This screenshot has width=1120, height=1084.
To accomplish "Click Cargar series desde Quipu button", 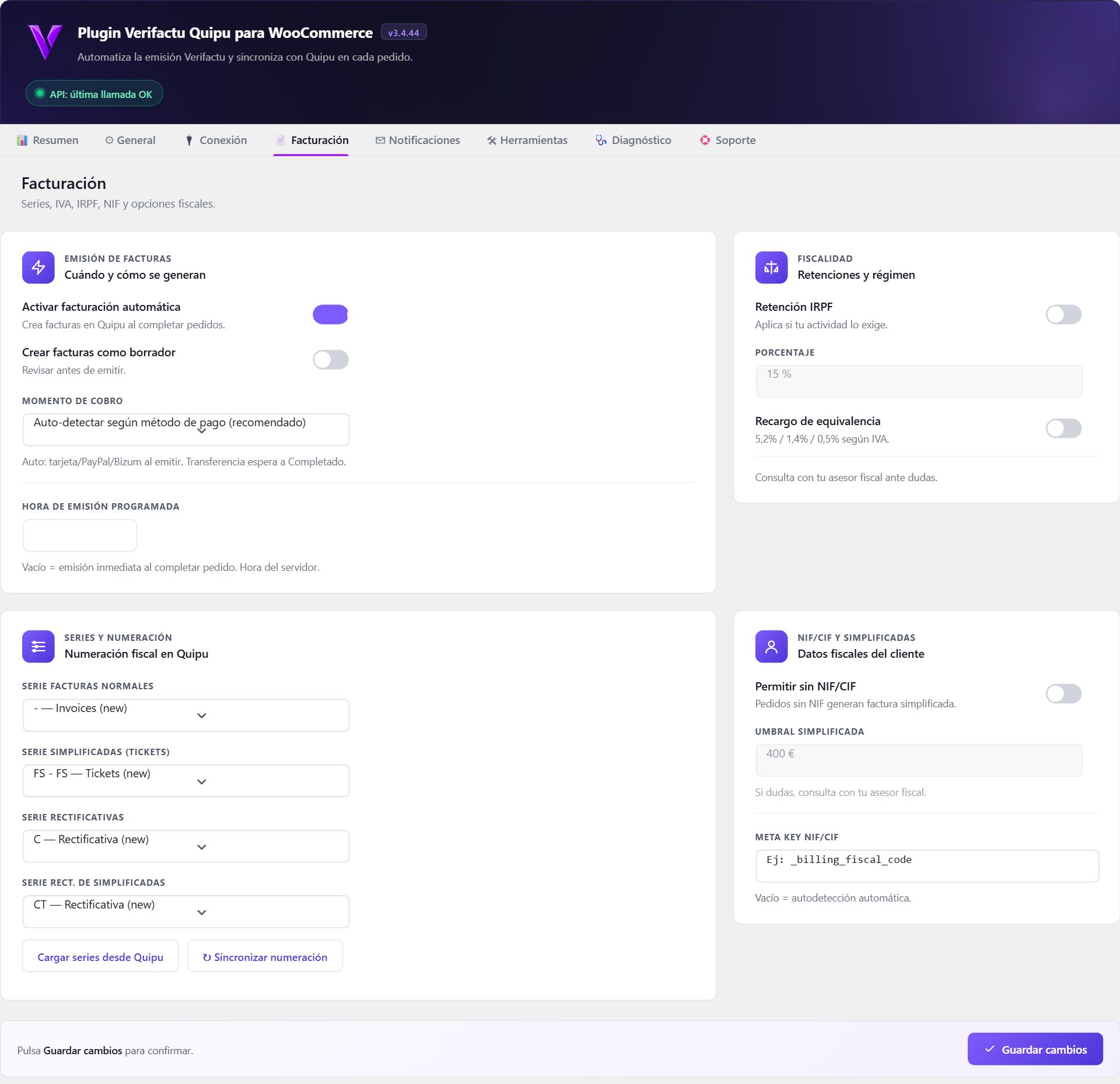I will point(100,956).
